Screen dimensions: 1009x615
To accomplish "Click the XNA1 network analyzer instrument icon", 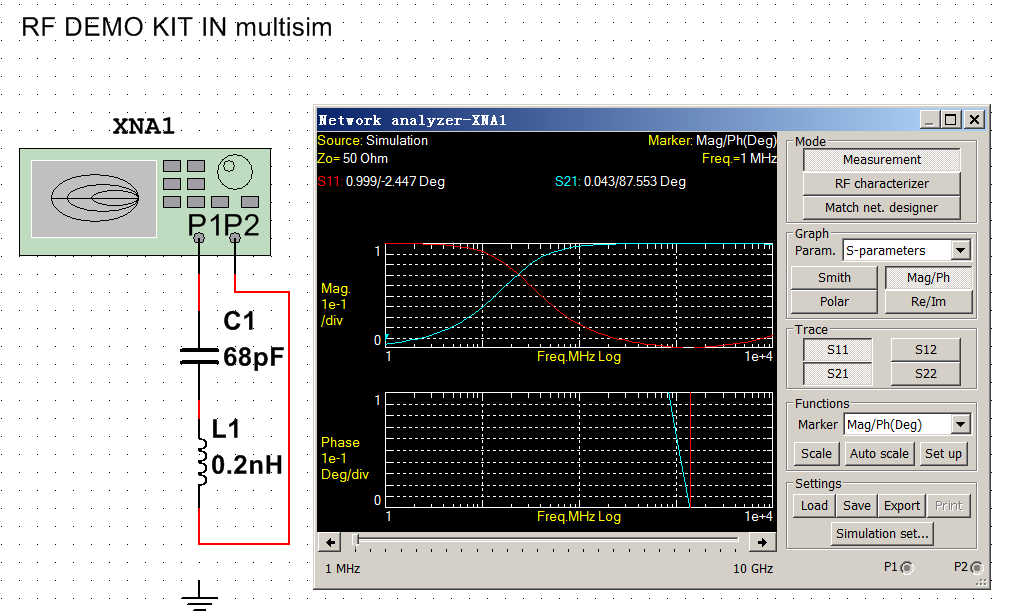I will pyautogui.click(x=145, y=202).
